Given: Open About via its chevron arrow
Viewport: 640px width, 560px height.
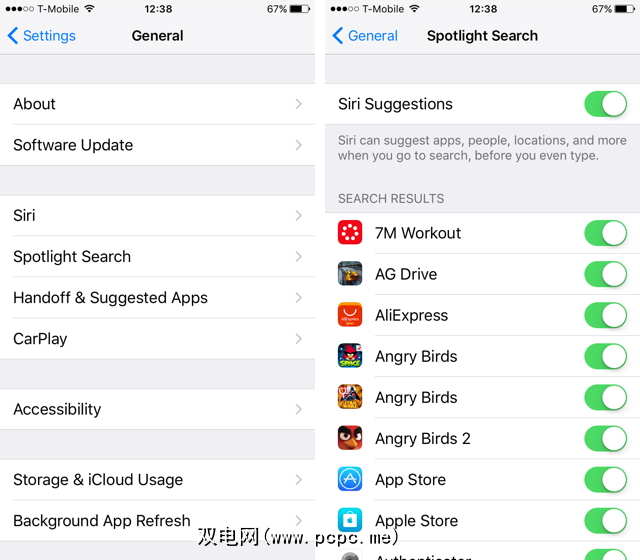Looking at the screenshot, I should click(x=299, y=104).
